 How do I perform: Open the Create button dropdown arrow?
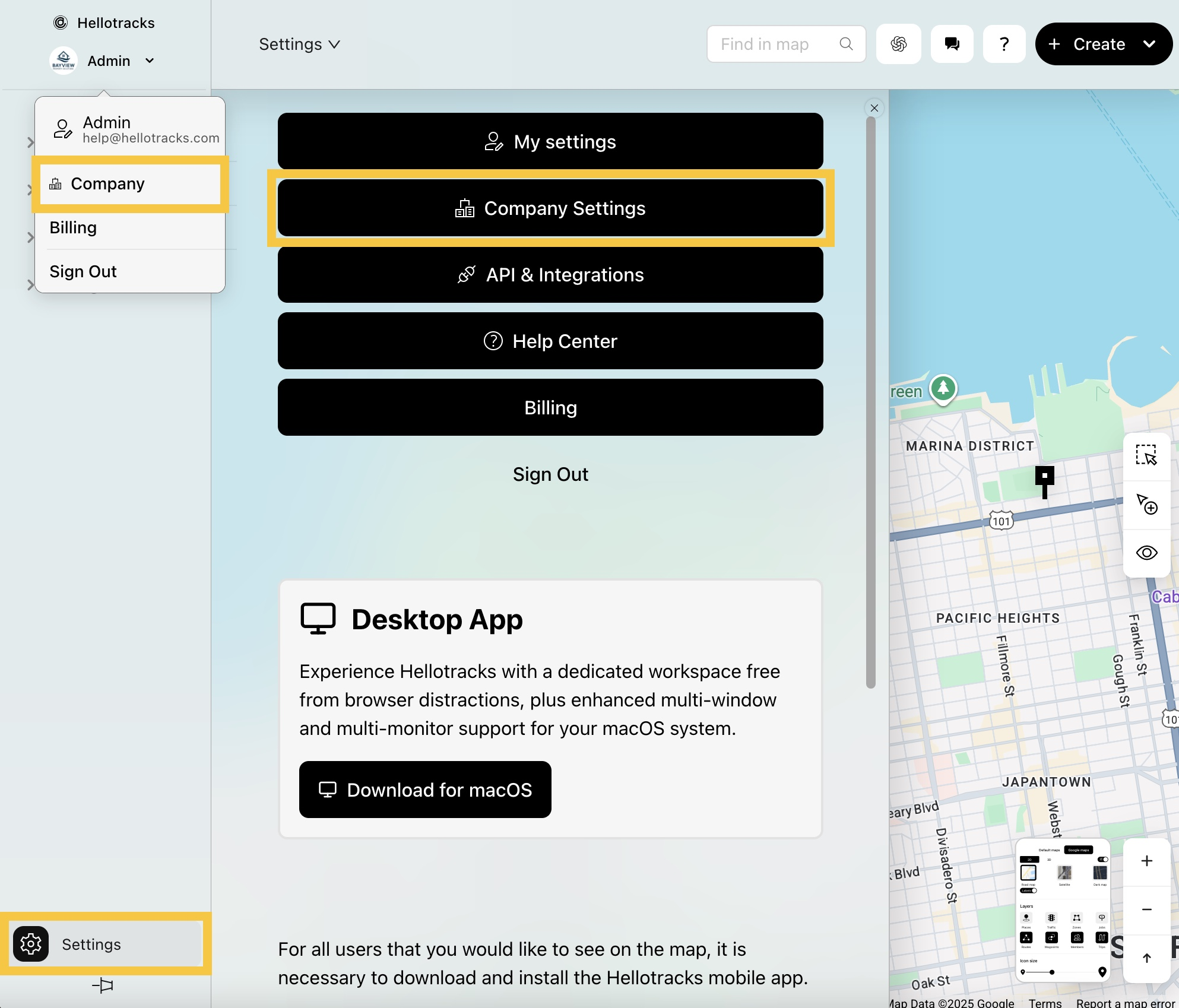pos(1149,44)
